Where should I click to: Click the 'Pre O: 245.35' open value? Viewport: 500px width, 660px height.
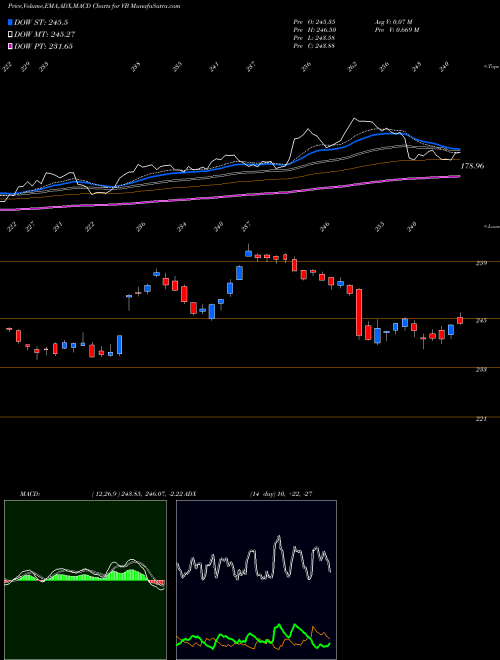(314, 21)
